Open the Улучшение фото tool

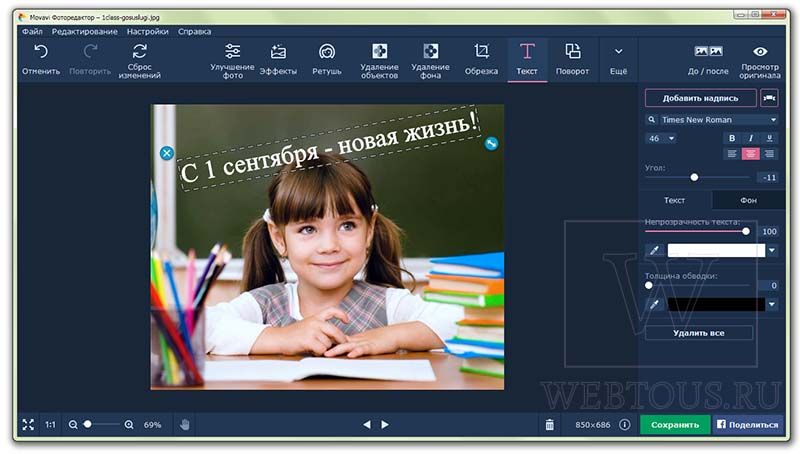(x=233, y=61)
